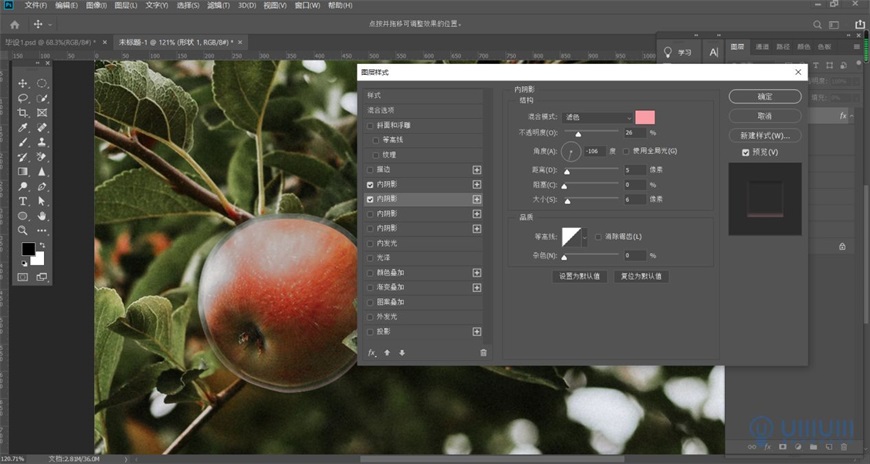This screenshot has height=464, width=870.
Task: Swap foreground and background colors
Action: [x=42, y=245]
